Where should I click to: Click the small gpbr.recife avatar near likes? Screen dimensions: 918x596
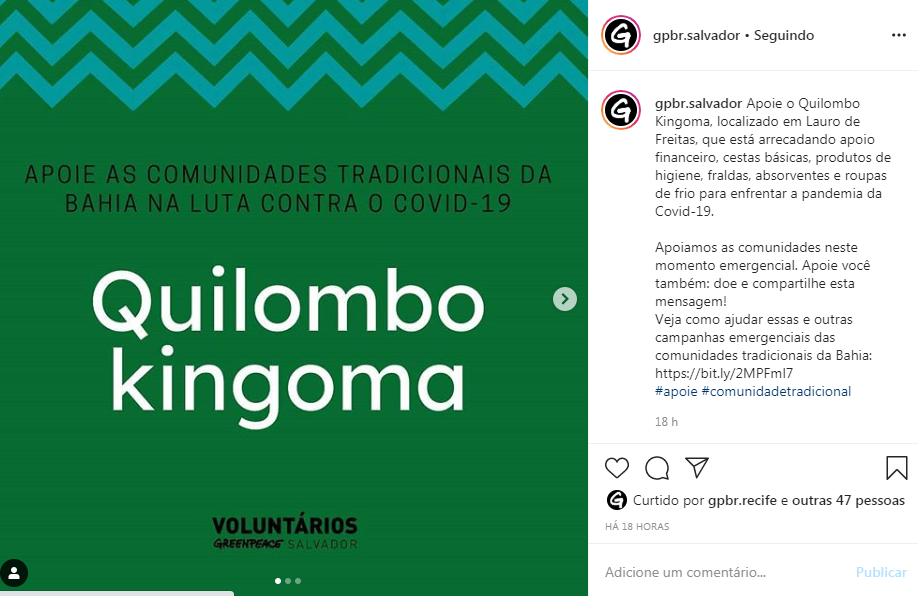point(616,500)
